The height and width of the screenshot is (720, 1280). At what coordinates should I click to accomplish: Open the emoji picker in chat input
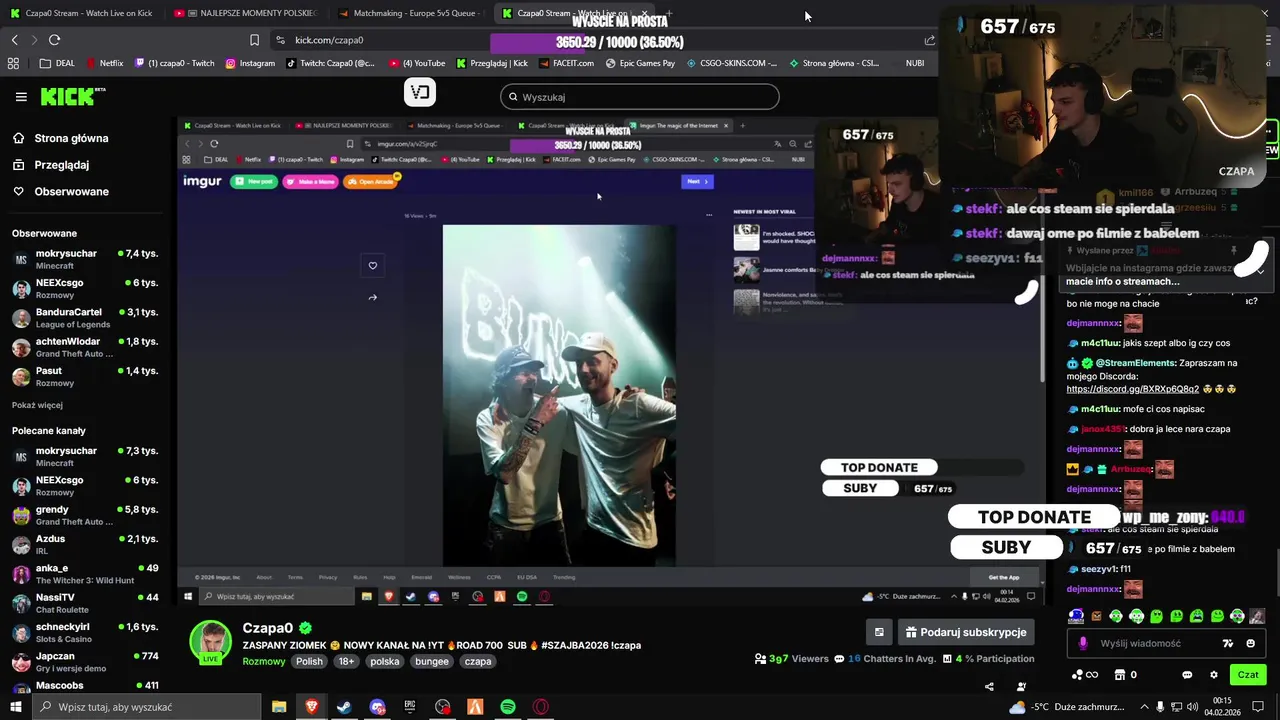tap(1250, 644)
